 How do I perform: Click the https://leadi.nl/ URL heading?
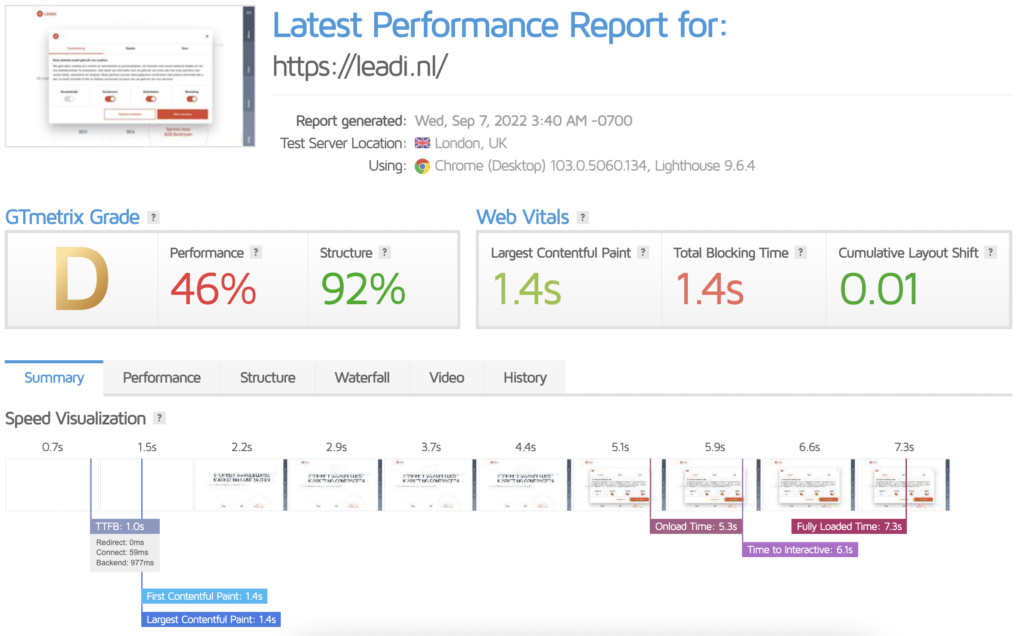coord(360,66)
